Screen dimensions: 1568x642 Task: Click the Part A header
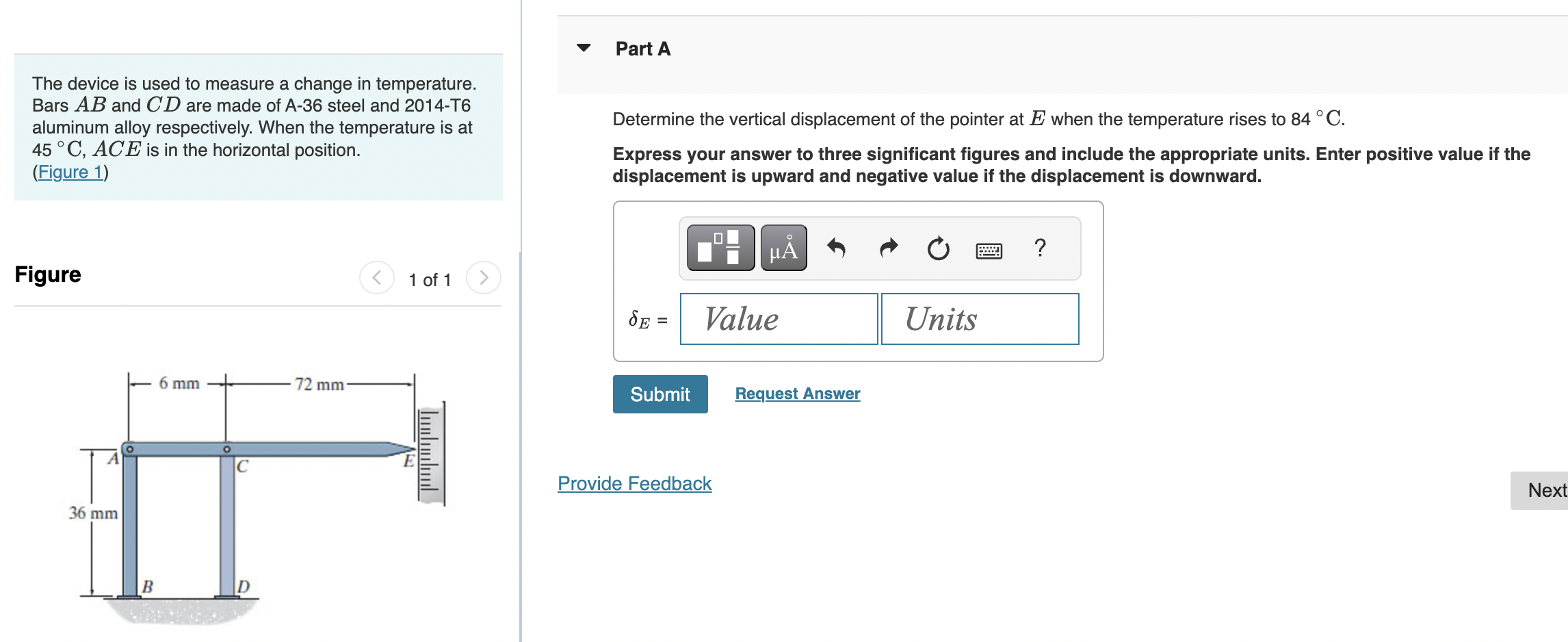coord(642,49)
